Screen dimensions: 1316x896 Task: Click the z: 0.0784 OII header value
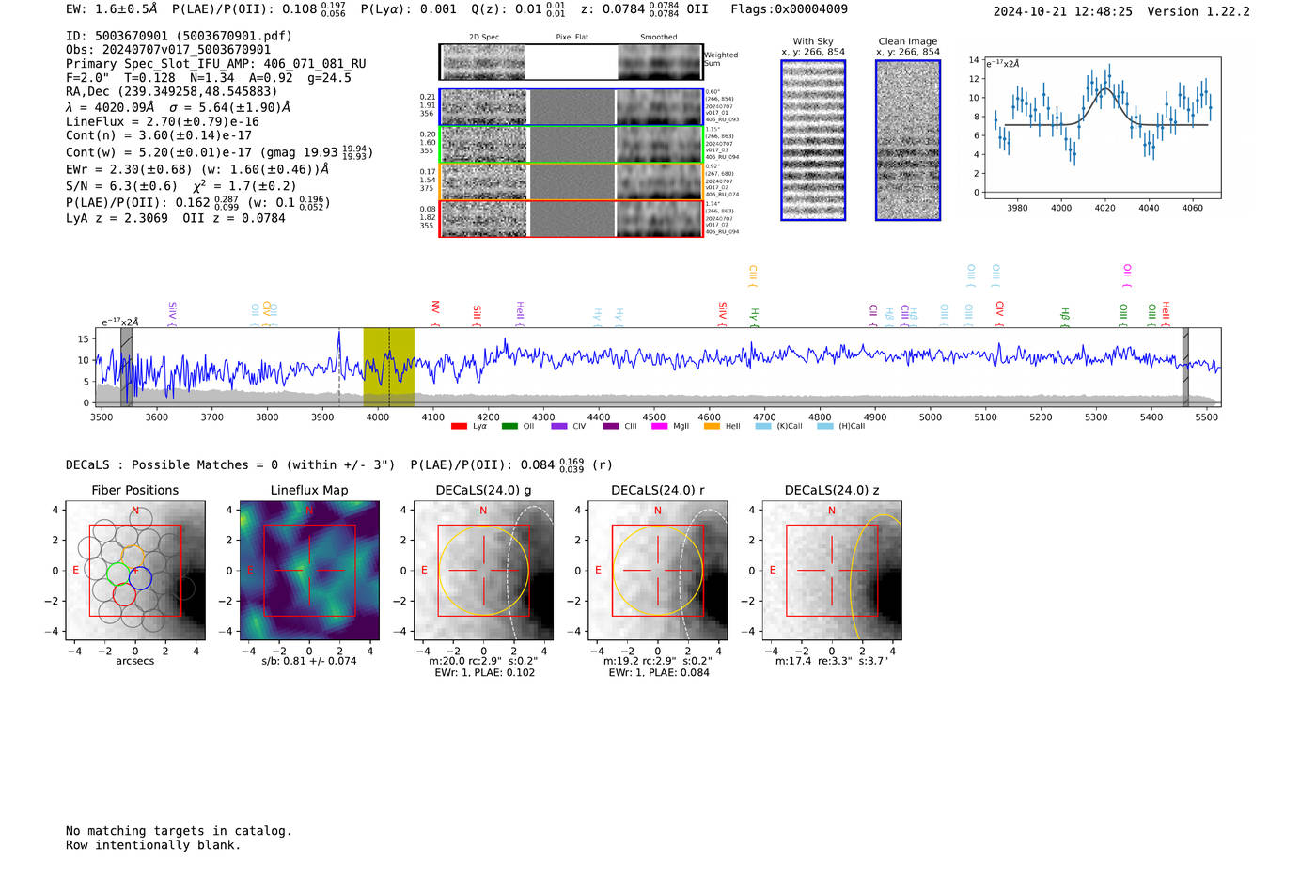[644, 9]
